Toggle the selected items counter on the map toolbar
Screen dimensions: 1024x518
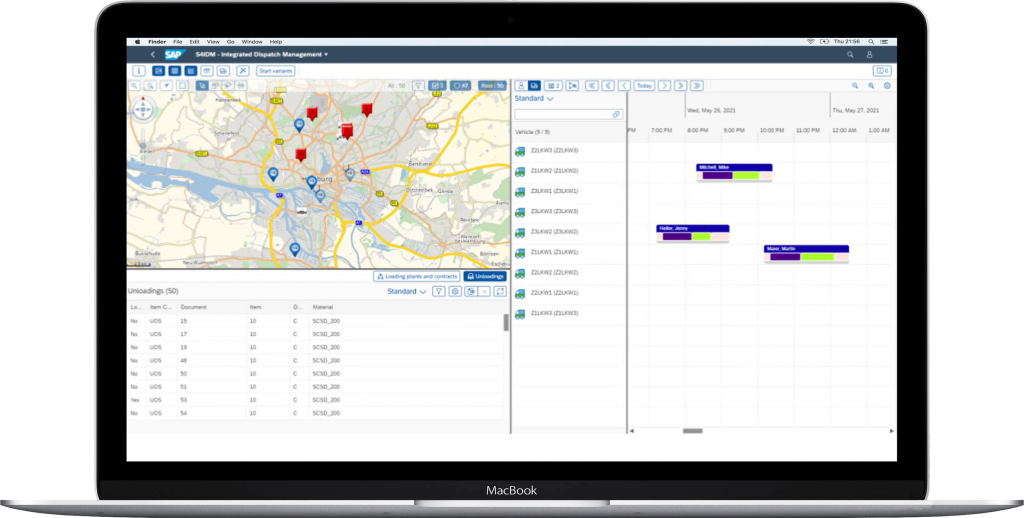437,86
